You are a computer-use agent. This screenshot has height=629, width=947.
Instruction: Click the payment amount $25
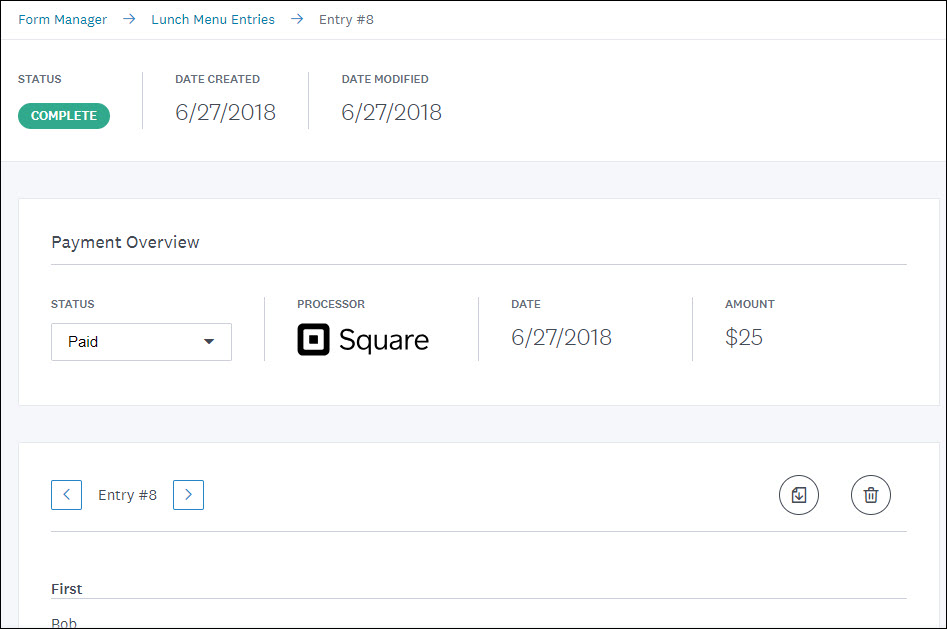[x=744, y=338]
